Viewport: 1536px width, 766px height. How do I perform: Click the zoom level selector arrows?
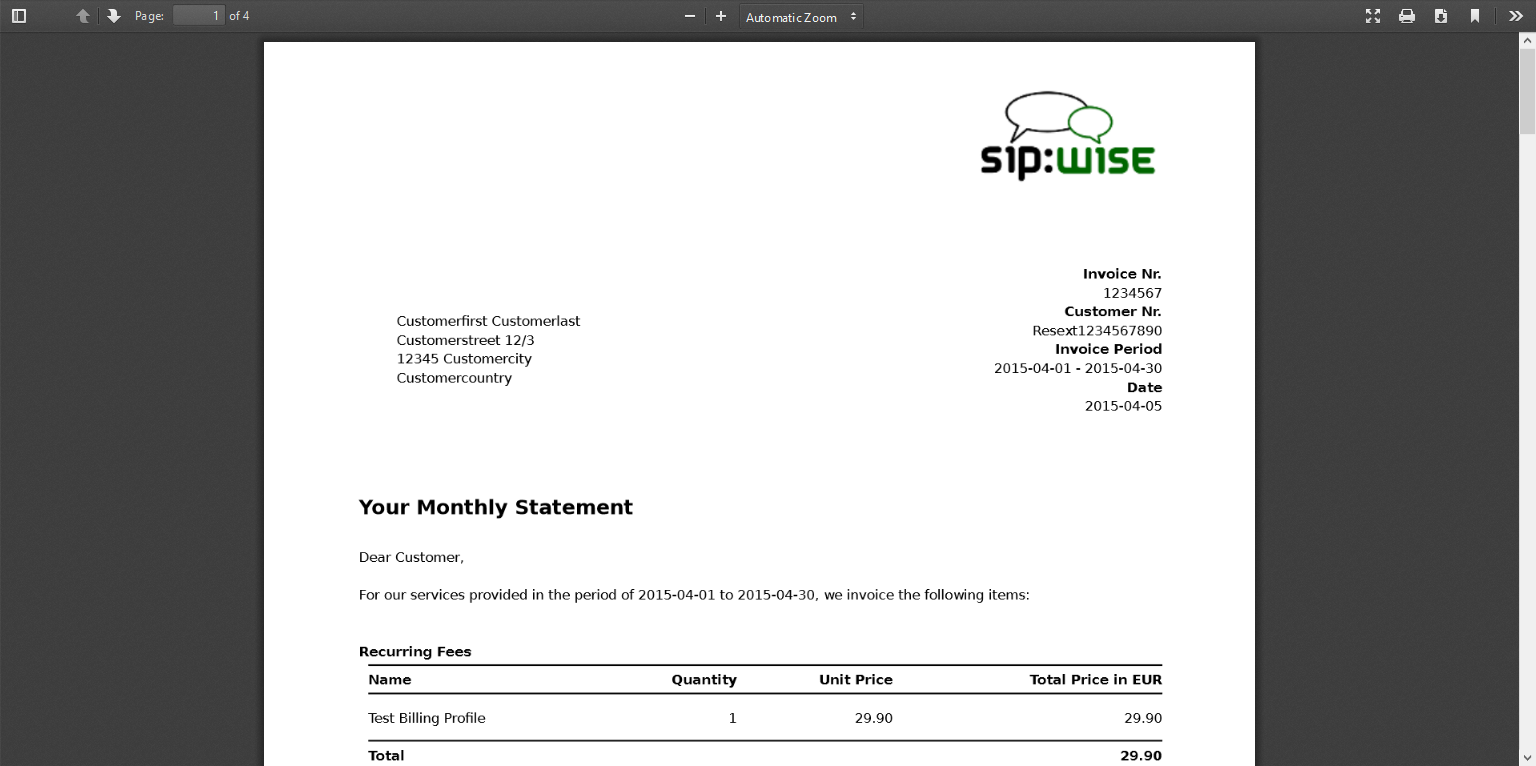[x=853, y=16]
